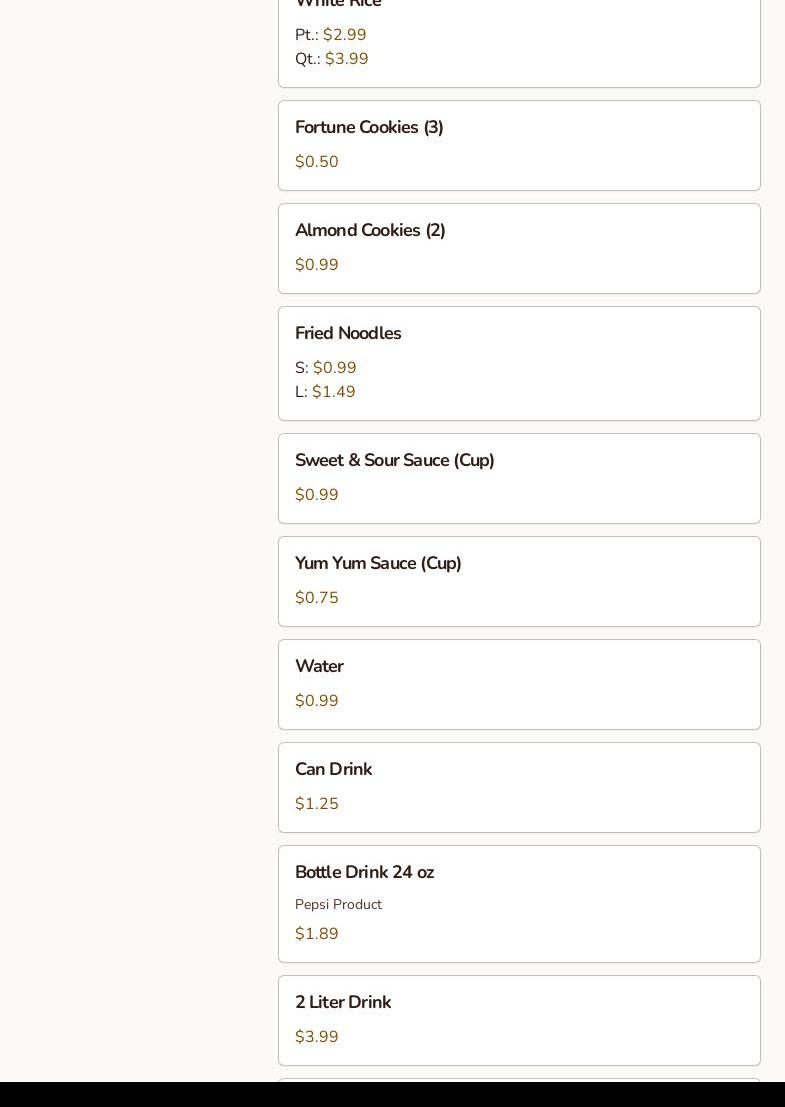The image size is (785, 1107).
Task: Click the $3.99 2 Liter Drink price
Action: pos(317,1037)
